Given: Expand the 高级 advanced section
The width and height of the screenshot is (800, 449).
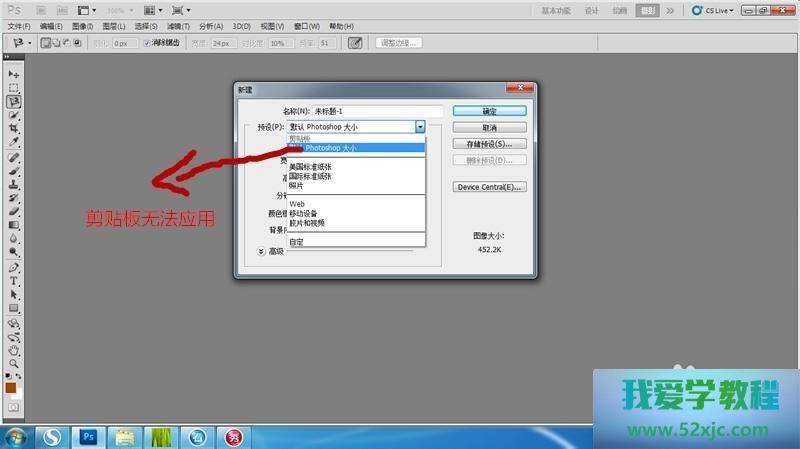Looking at the screenshot, I should [261, 251].
